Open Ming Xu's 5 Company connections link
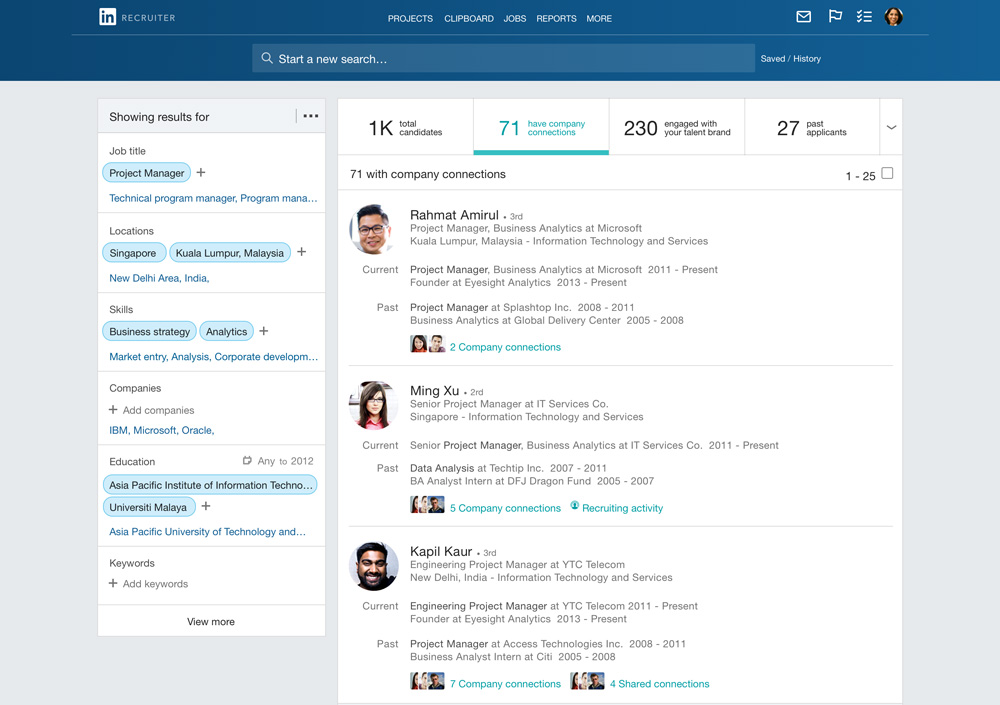The image size is (1000, 705). [x=505, y=508]
